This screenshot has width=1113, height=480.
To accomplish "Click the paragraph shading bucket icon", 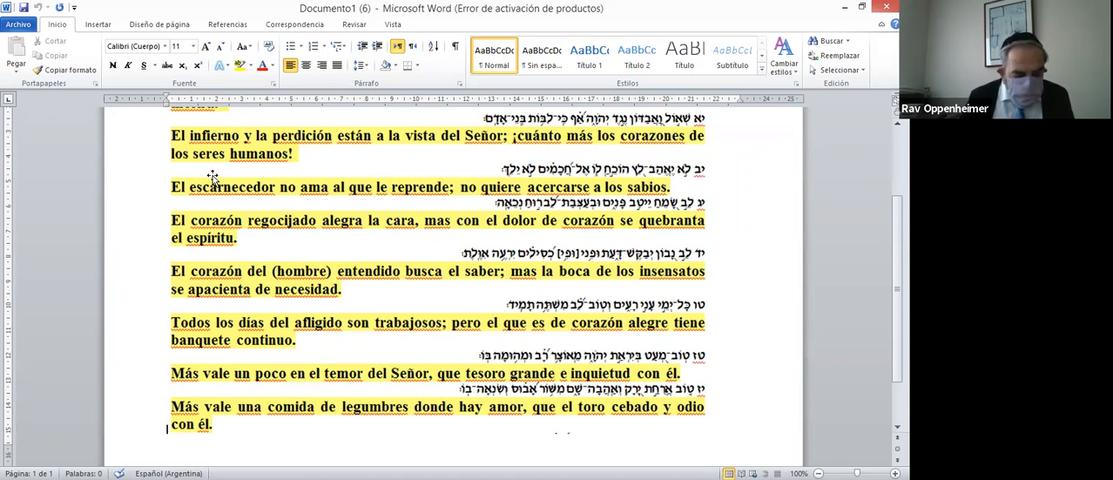I will [384, 65].
